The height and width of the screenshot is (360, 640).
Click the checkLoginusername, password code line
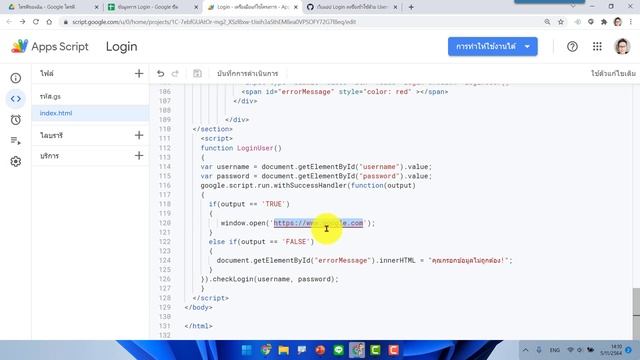(x=269, y=279)
